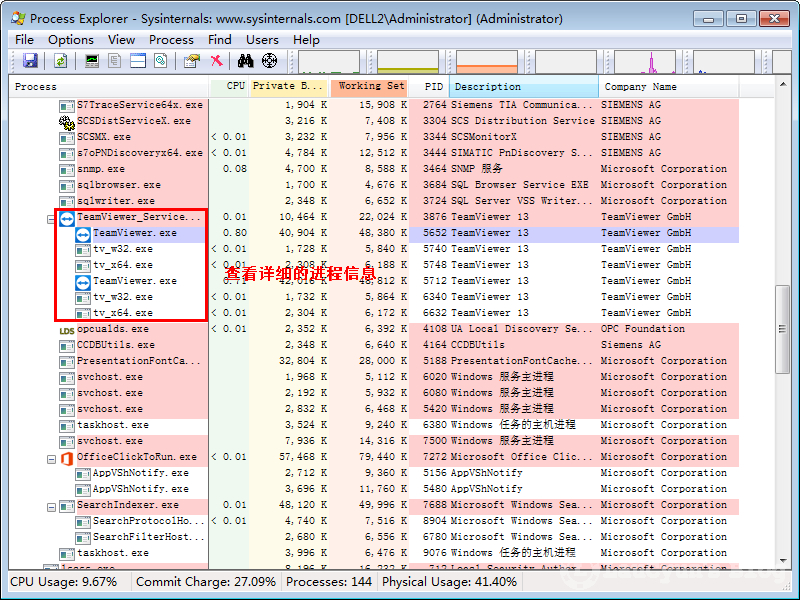The width and height of the screenshot is (800, 600).
Task: Select the sqlwriter.exe process
Action: point(116,201)
